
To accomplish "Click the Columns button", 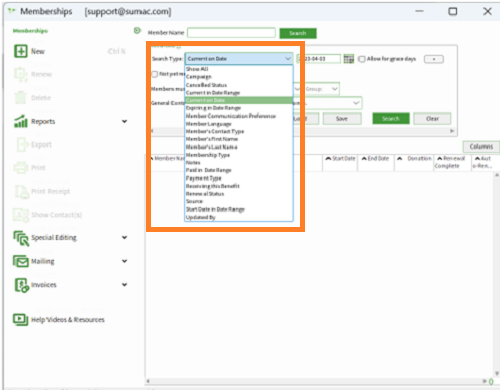I will (x=481, y=147).
